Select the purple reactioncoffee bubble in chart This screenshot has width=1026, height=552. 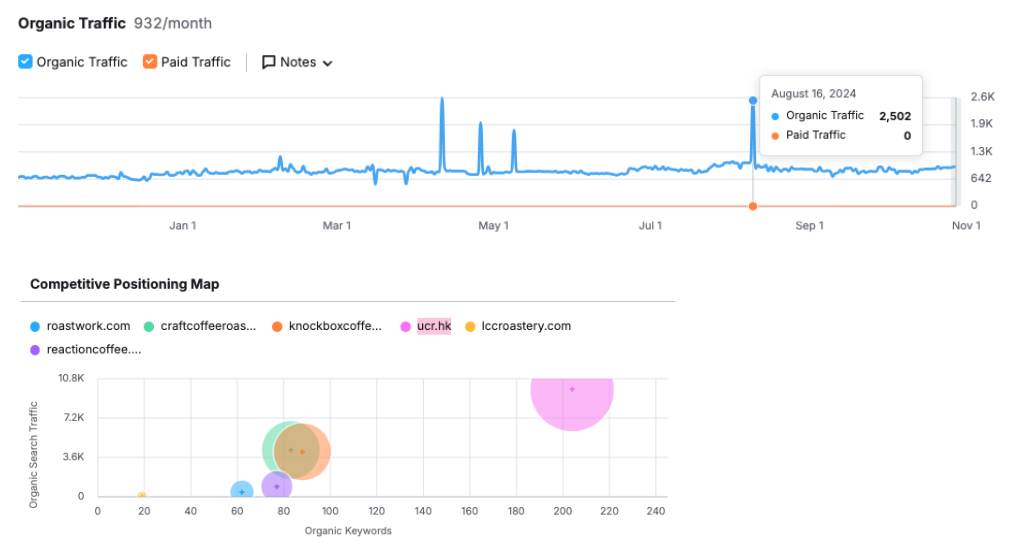[276, 486]
